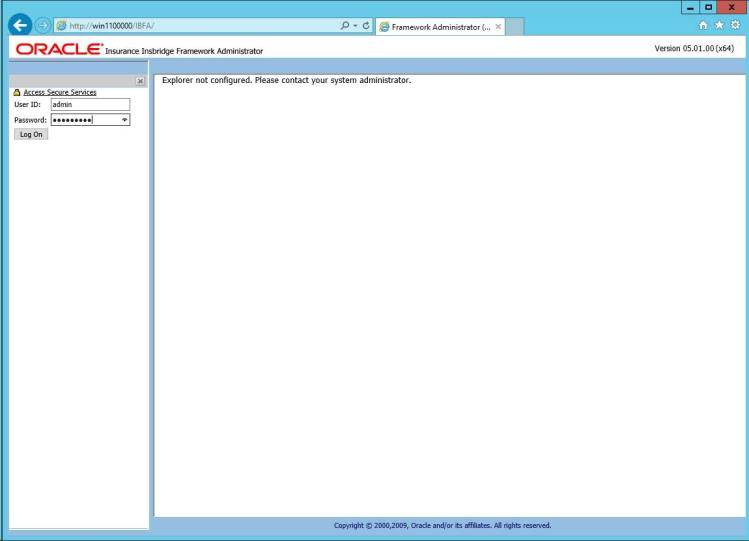Click the Explorer not configured message
The image size is (749, 541).
[286, 80]
